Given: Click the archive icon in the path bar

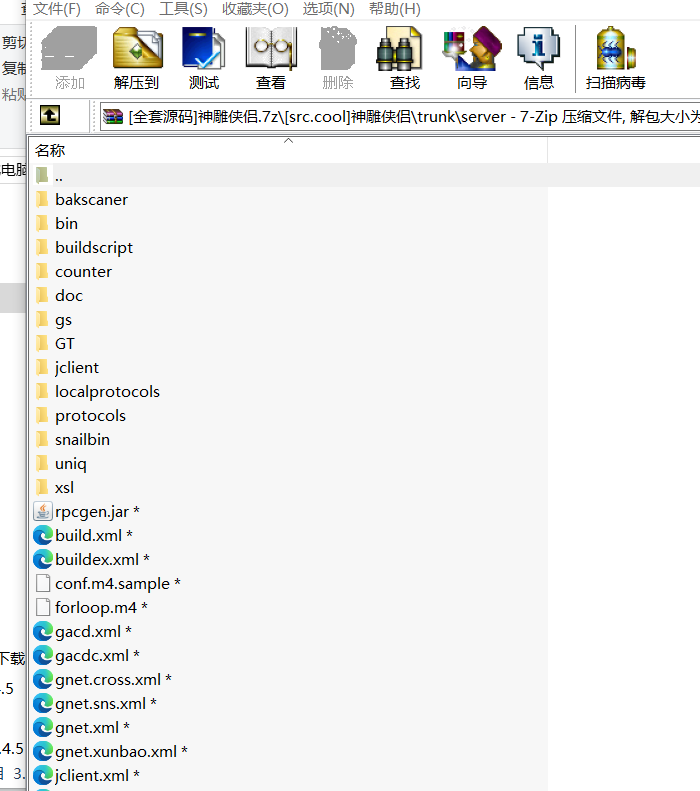Looking at the screenshot, I should click(x=113, y=117).
